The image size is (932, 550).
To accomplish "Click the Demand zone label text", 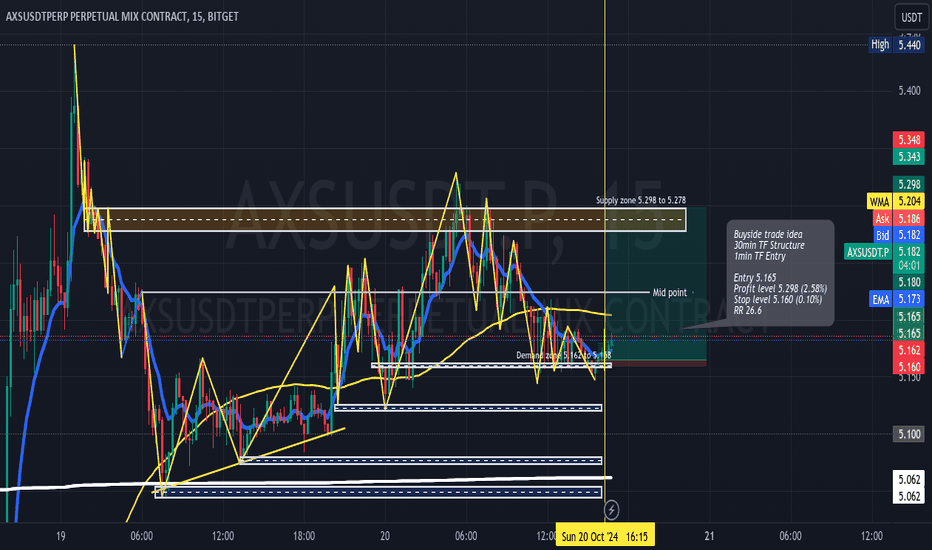I will (563, 356).
